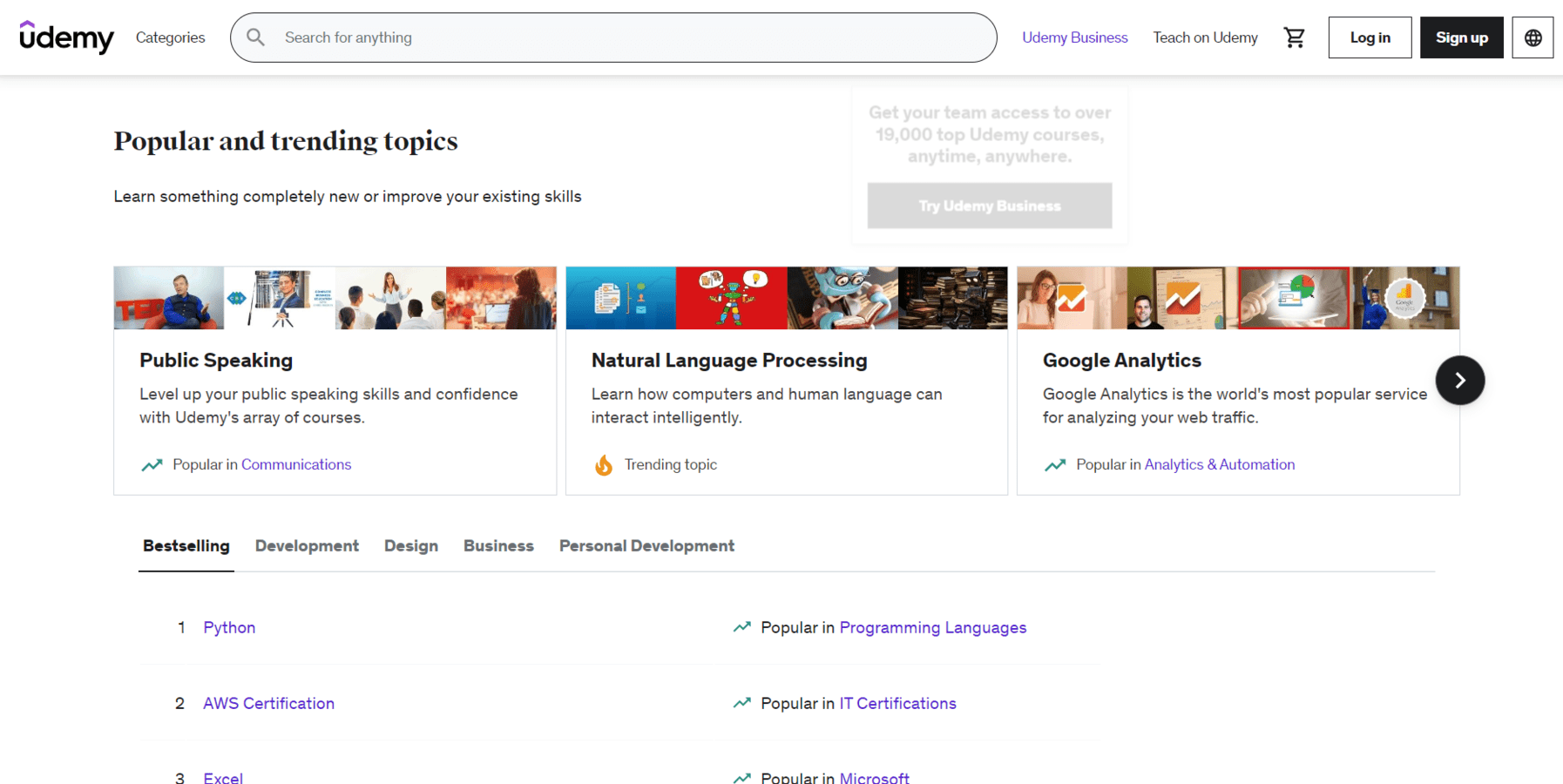Click the Popular in arrow icon under Public Speaking
1563x784 pixels.
pos(152,464)
